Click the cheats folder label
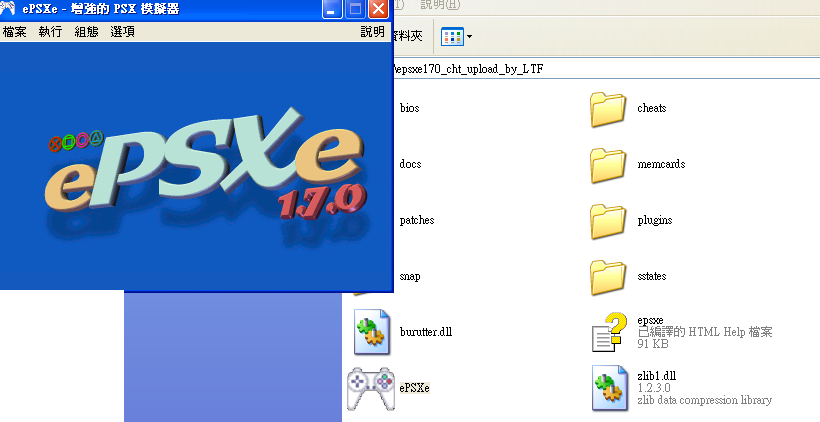The image size is (820, 422). (652, 108)
